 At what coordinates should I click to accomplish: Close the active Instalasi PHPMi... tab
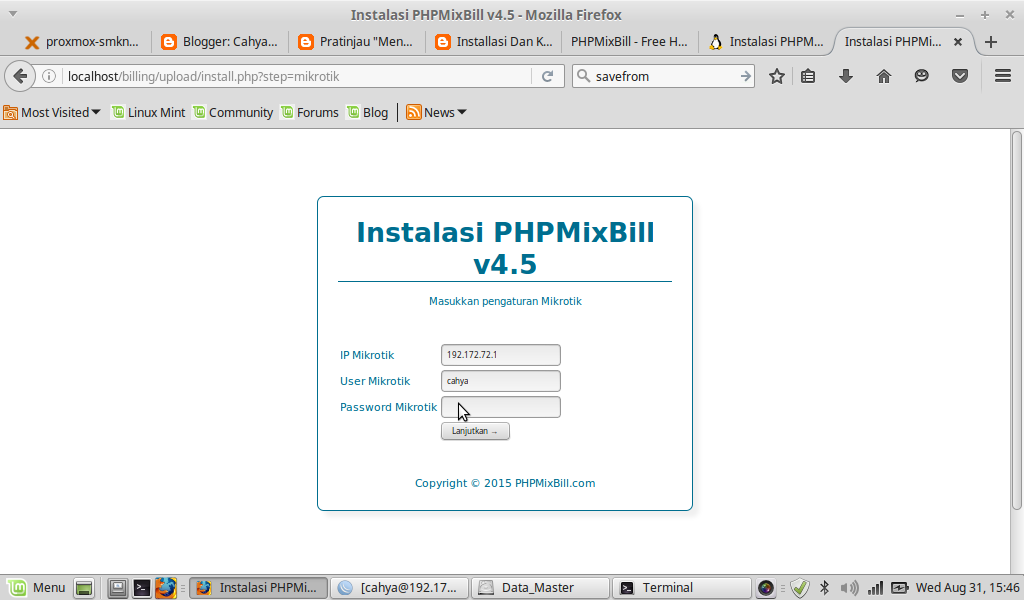click(957, 42)
